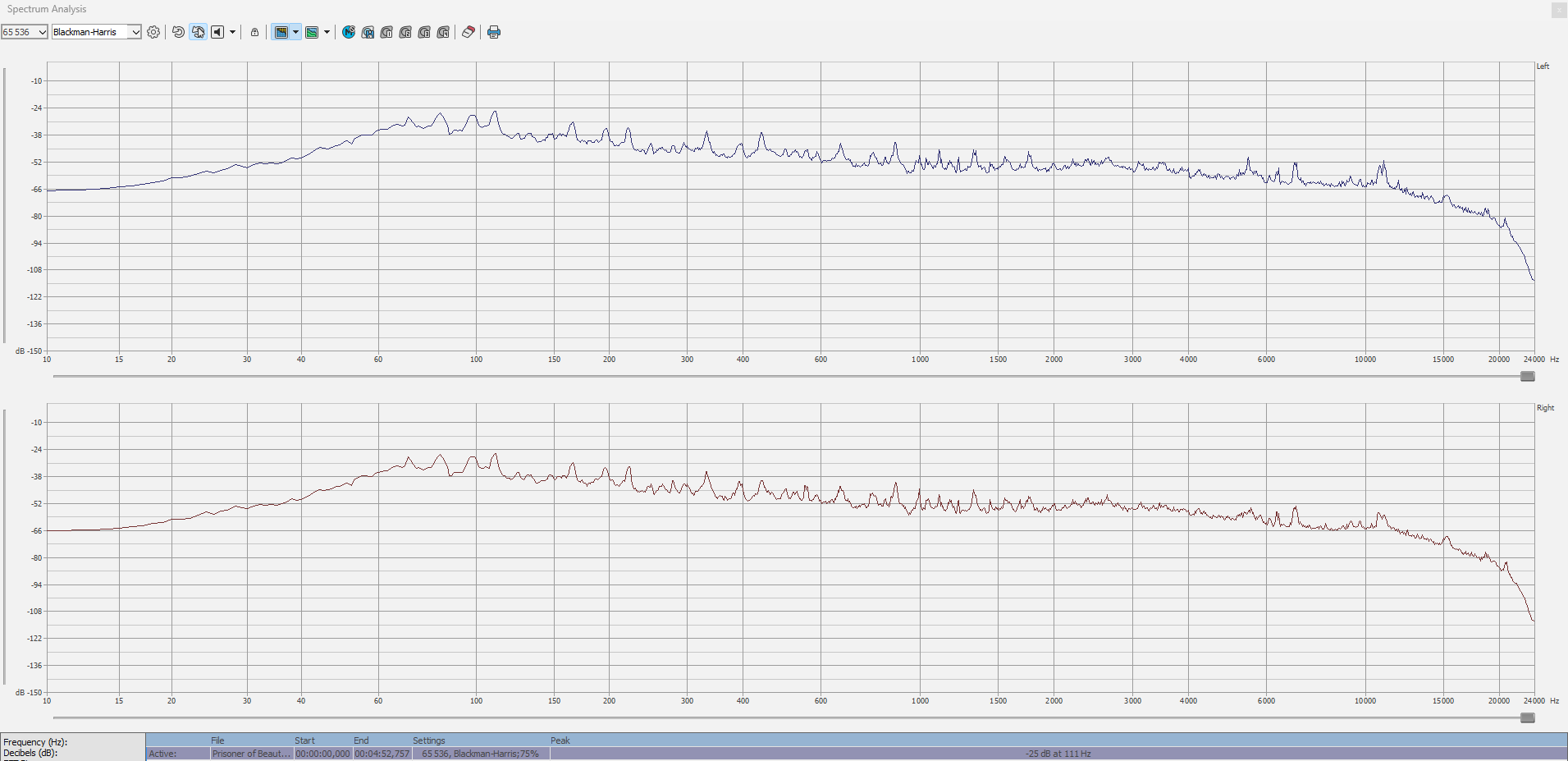
Task: Expand the speaker options dropdown arrow
Action: coord(233,32)
